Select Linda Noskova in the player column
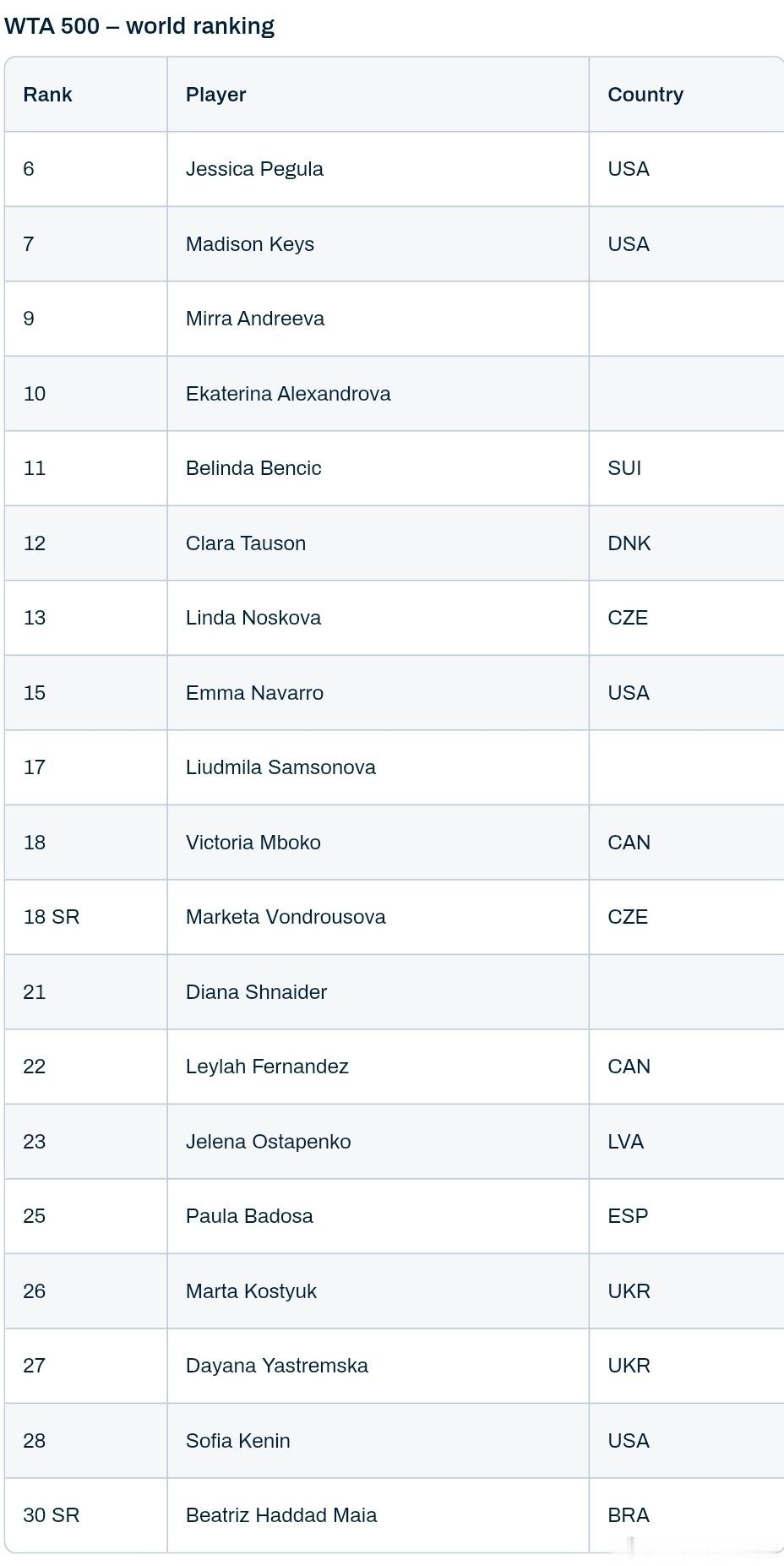784x1566 pixels. pyautogui.click(x=253, y=618)
